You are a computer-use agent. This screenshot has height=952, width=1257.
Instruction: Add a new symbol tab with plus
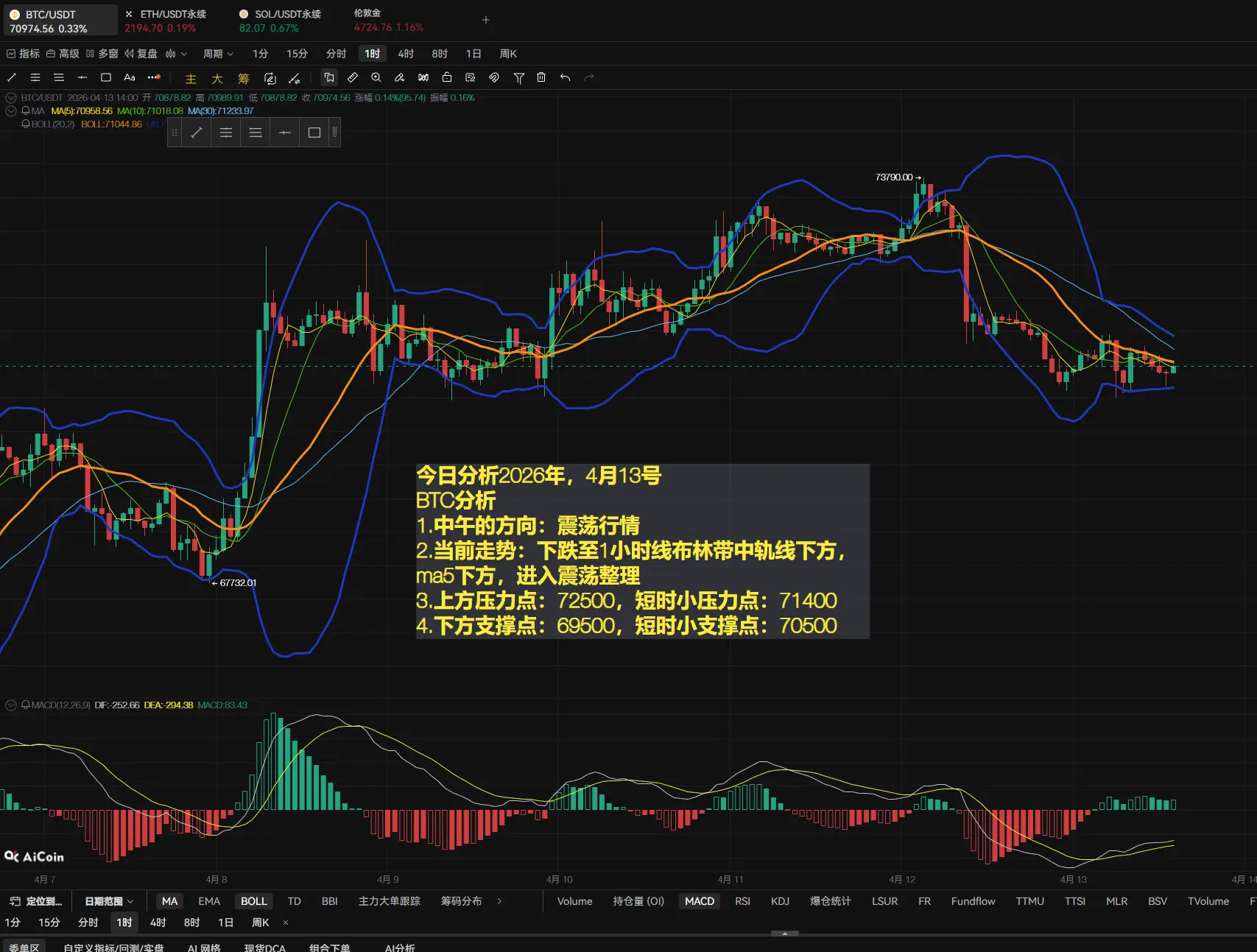pos(486,20)
